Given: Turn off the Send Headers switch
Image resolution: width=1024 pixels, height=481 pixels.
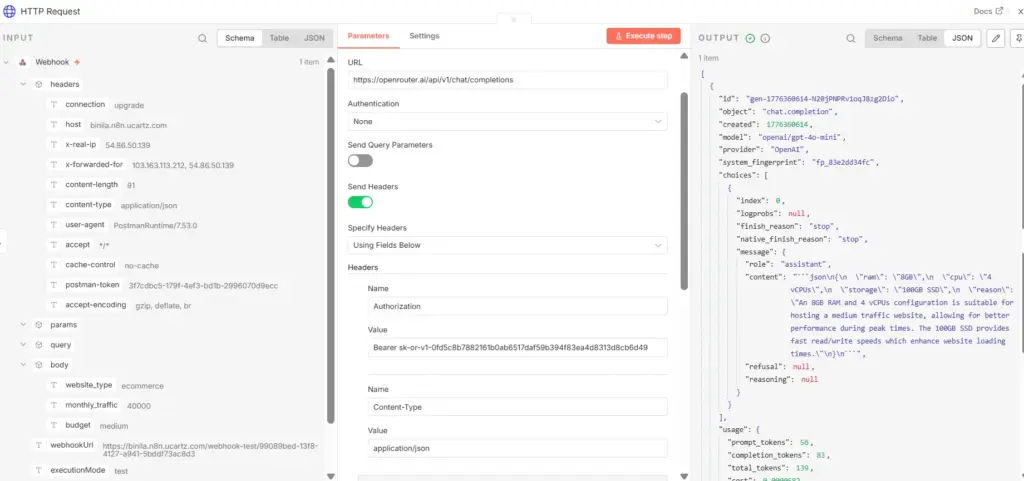Looking at the screenshot, I should tap(360, 202).
